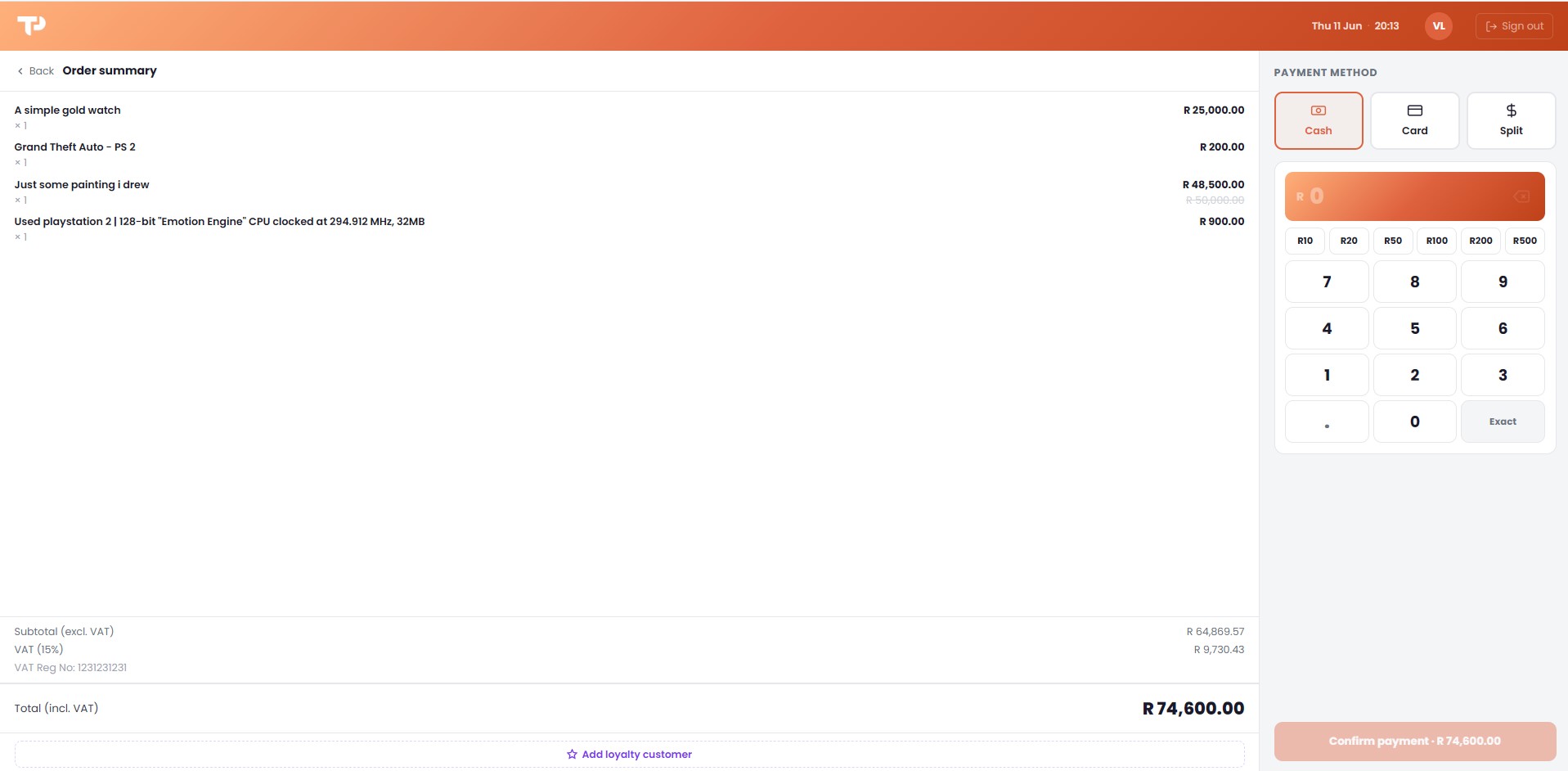Viewport: 1568px width, 771px height.
Task: Add R10 quick amount
Action: [1305, 241]
